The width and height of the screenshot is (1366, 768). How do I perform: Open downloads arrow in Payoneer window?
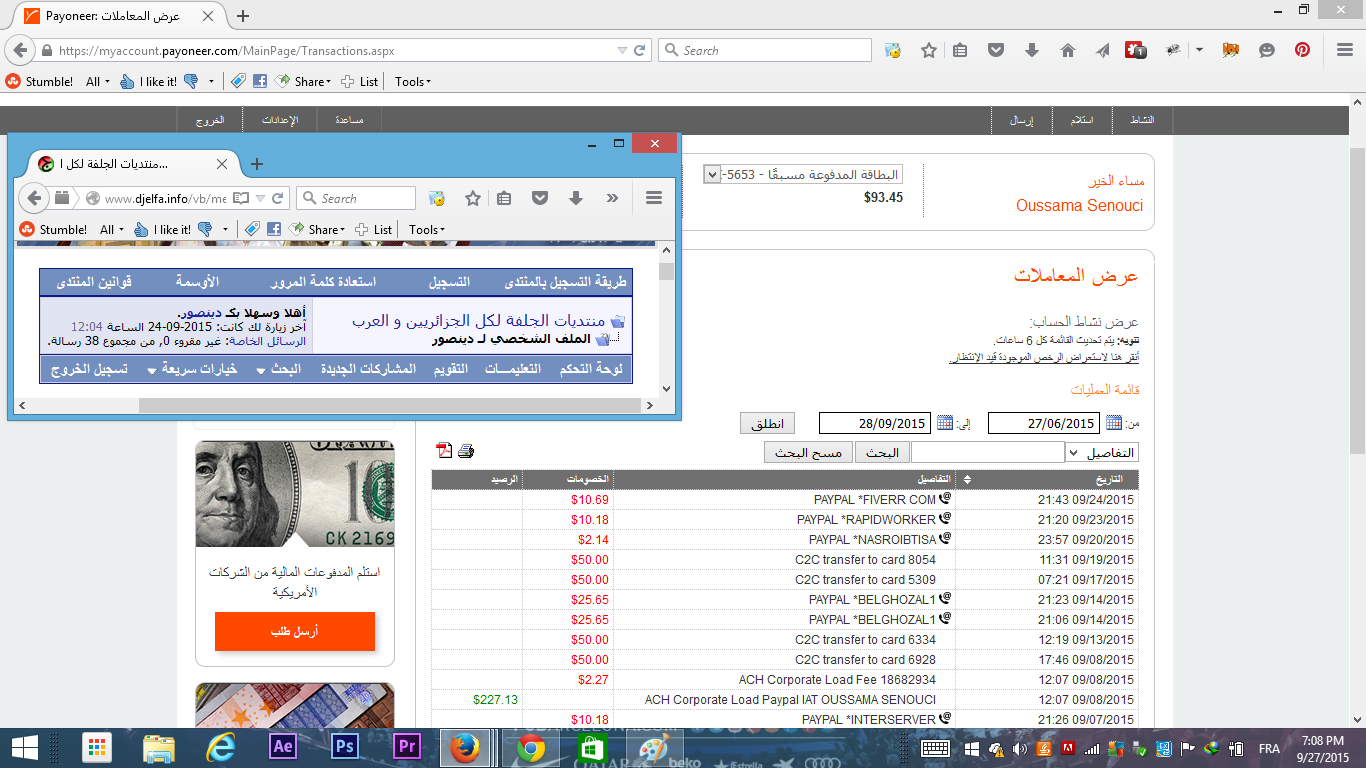(1032, 50)
